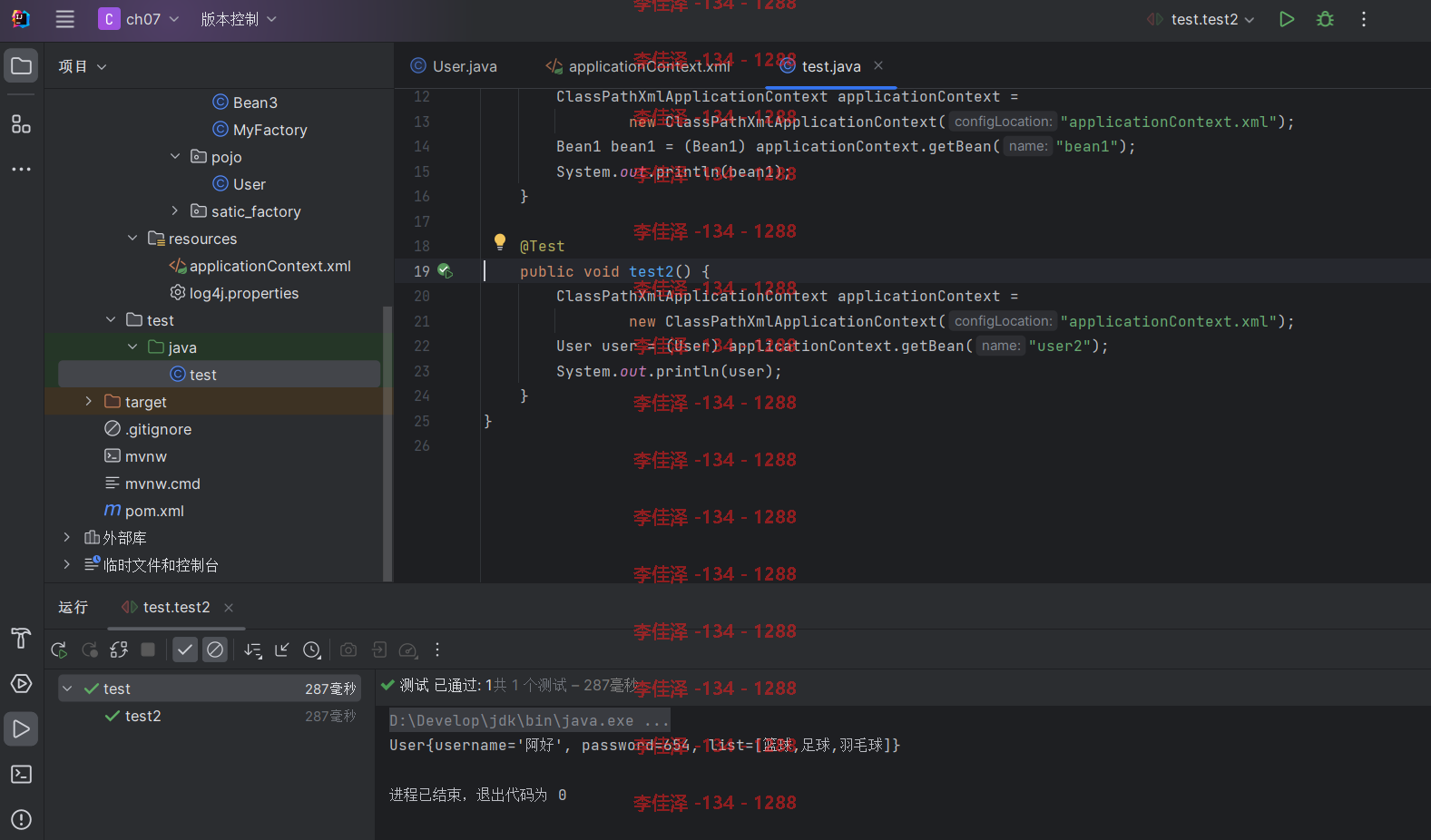
Task: Open .gitignore file
Action: [148, 429]
